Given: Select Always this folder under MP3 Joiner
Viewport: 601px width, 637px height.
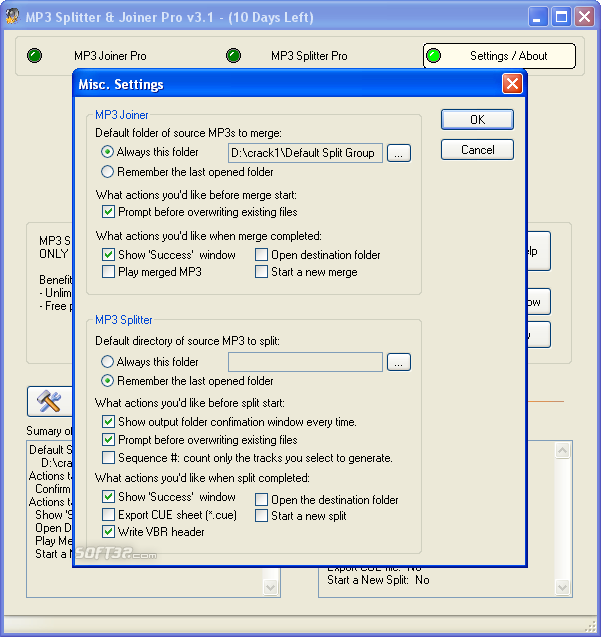Looking at the screenshot, I should tap(150, 152).
